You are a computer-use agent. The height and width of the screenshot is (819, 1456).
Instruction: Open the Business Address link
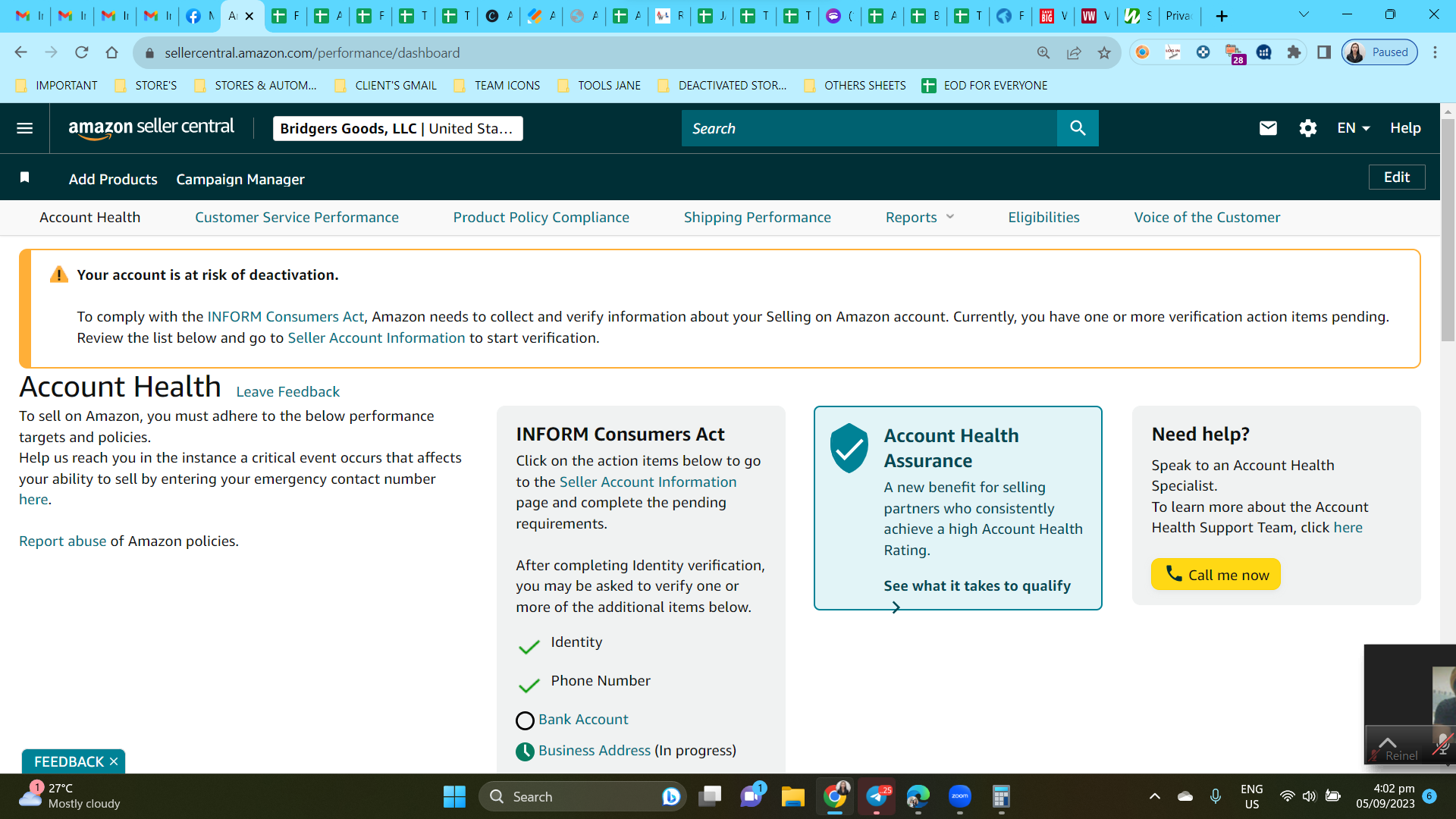pos(595,751)
